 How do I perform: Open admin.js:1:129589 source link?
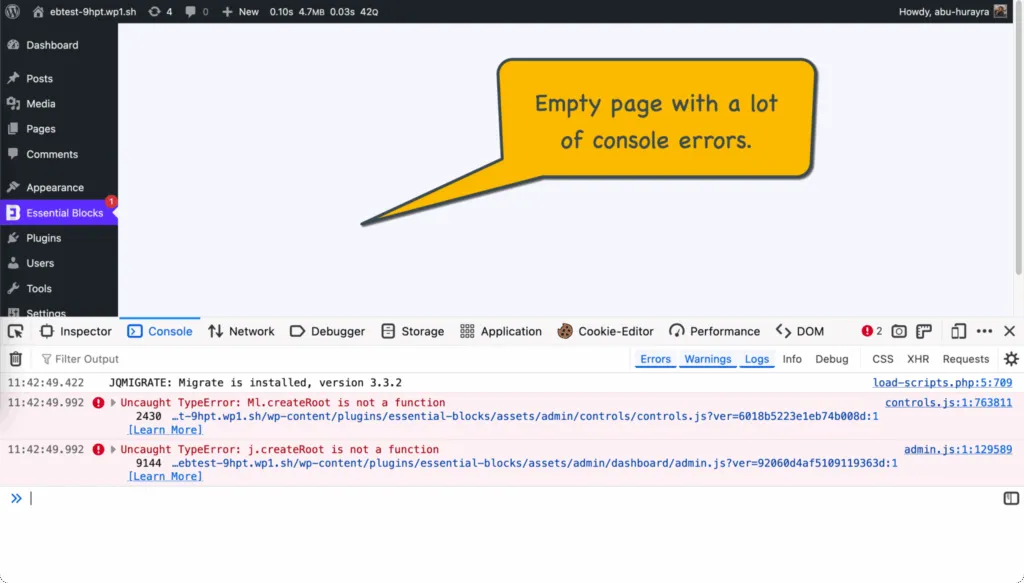pos(958,449)
